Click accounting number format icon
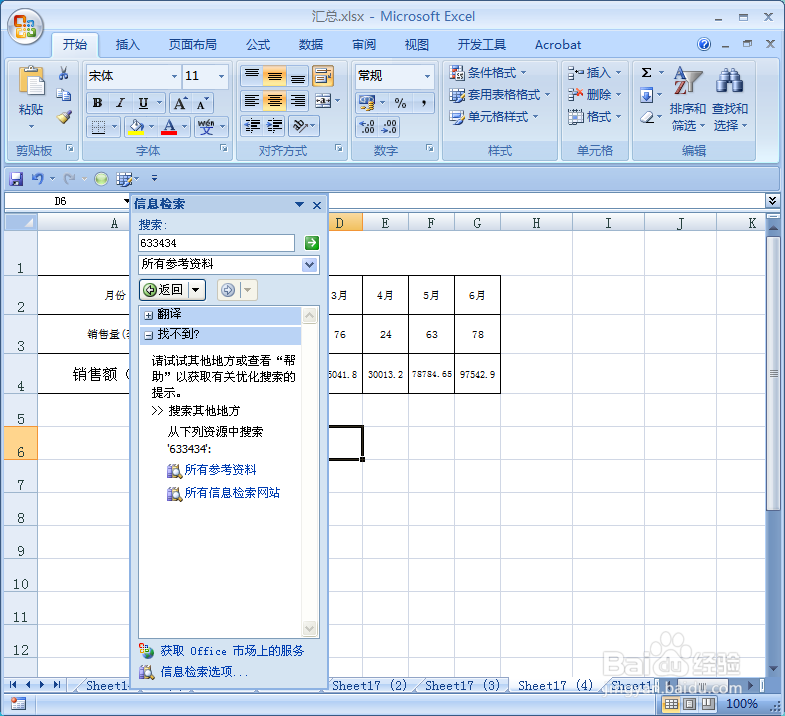The height and width of the screenshot is (716, 785). pyautogui.click(x=366, y=103)
